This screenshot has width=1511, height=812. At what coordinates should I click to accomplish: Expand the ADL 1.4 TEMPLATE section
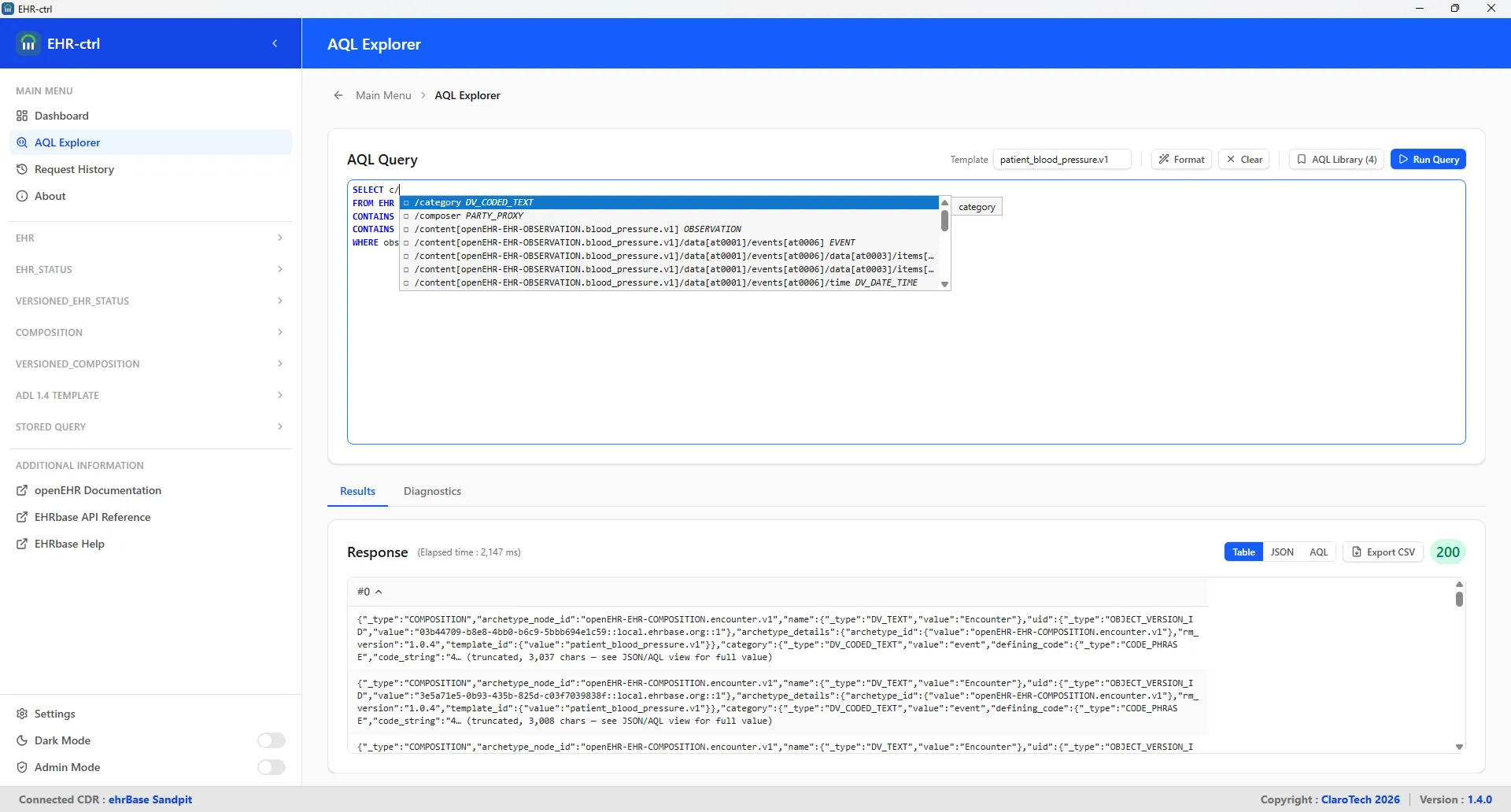(150, 395)
